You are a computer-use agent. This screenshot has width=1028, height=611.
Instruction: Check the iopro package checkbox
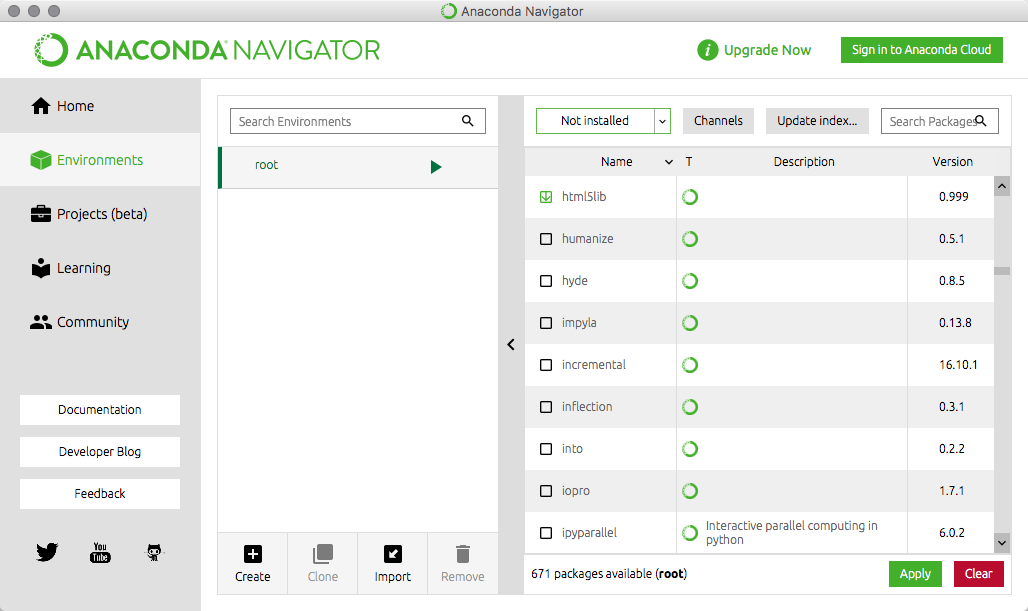545,490
